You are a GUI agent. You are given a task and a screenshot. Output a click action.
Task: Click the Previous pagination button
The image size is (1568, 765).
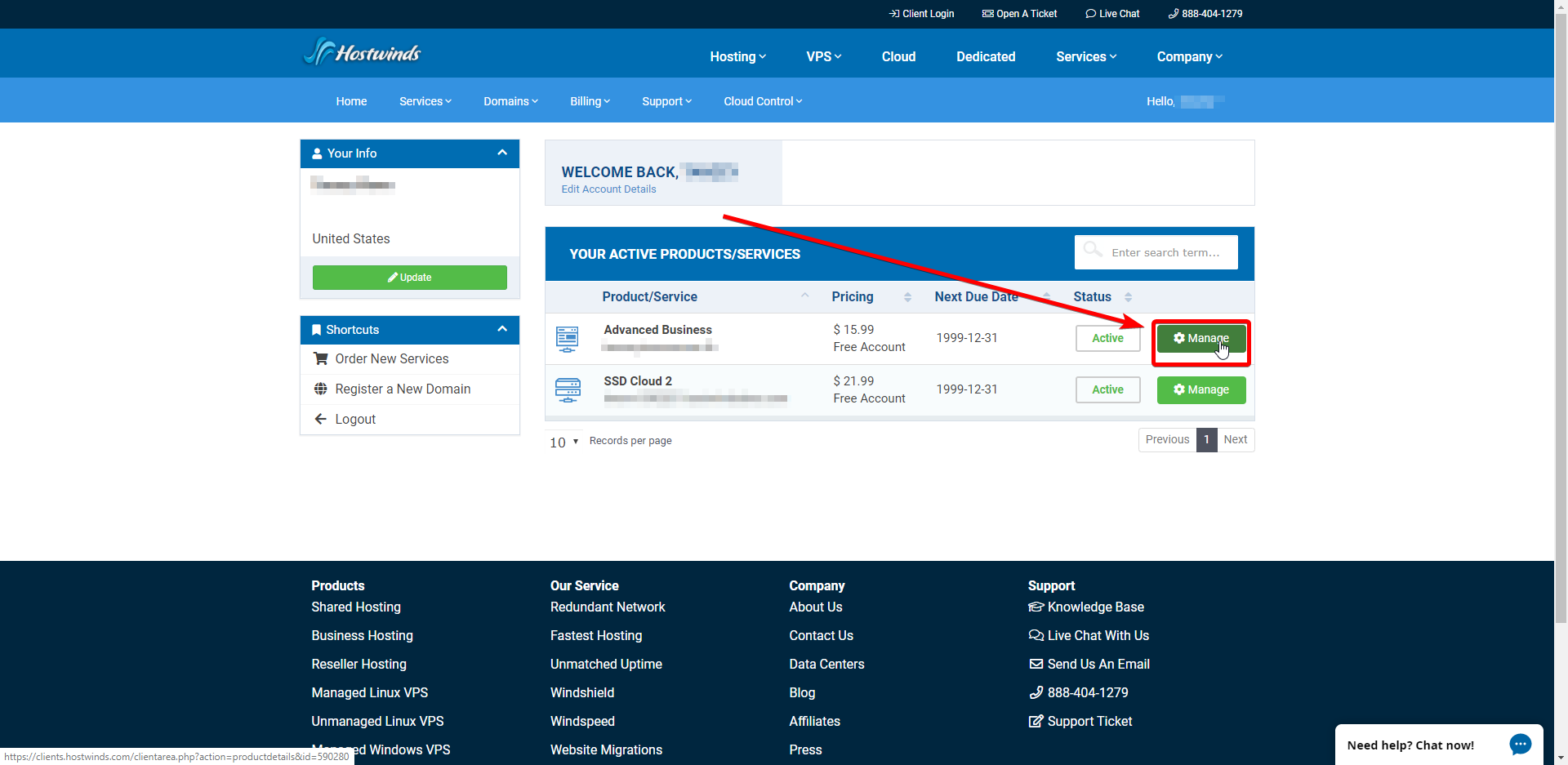[x=1167, y=439]
